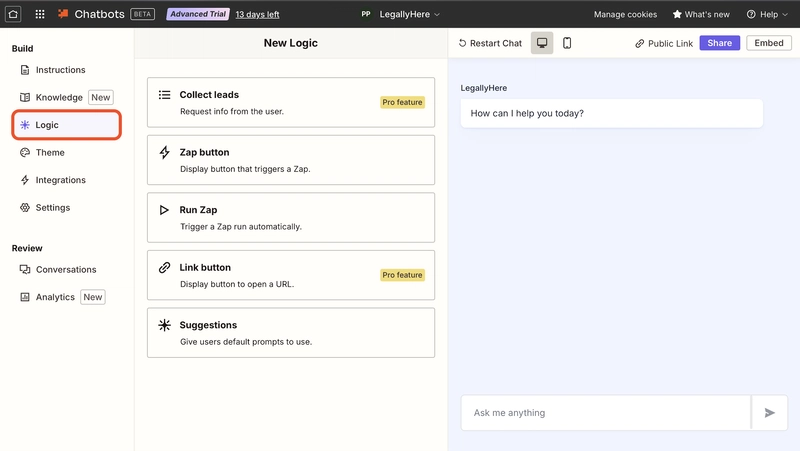Image resolution: width=800 pixels, height=451 pixels.
Task: Click the Chatbots title text
Action: [x=99, y=14]
